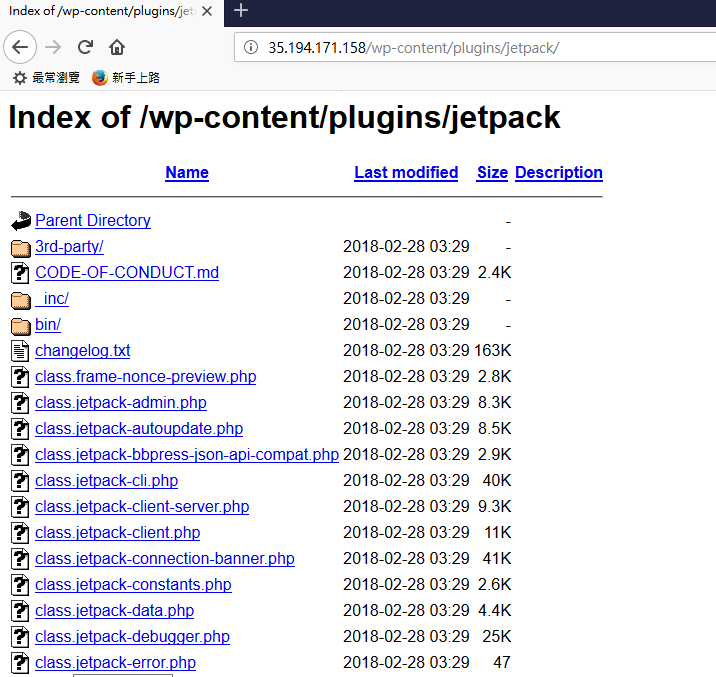This screenshot has height=677, width=716.
Task: Click the modified date of 3rd-party/ row
Action: click(x=406, y=247)
